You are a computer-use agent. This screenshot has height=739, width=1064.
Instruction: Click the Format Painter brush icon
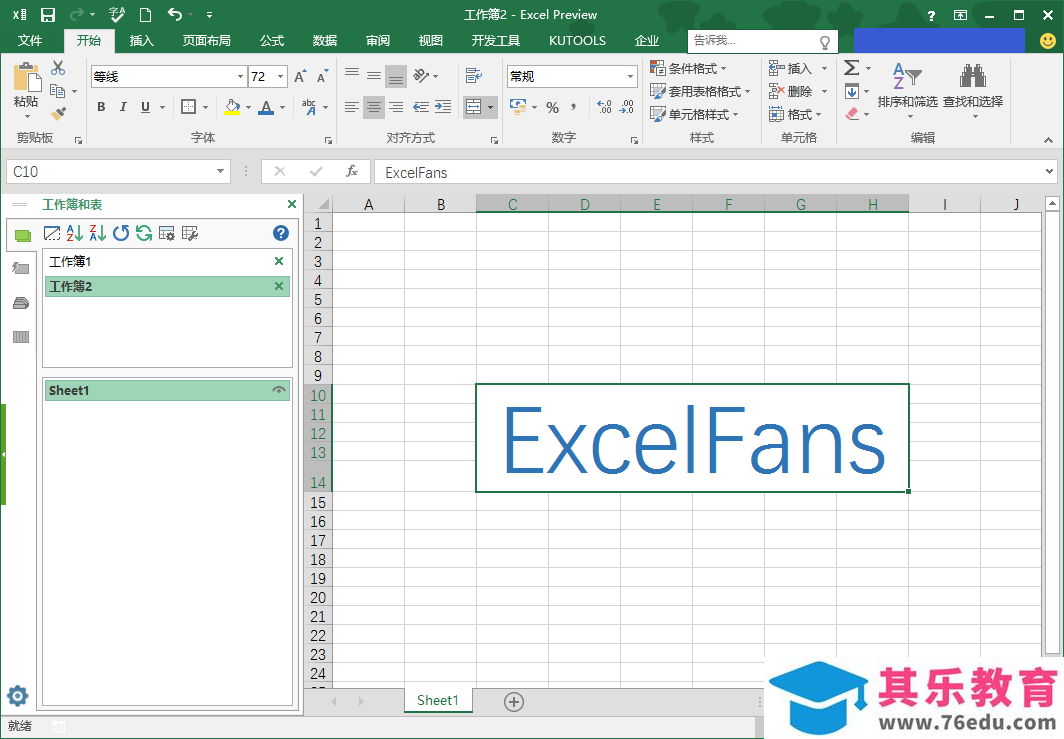click(58, 113)
